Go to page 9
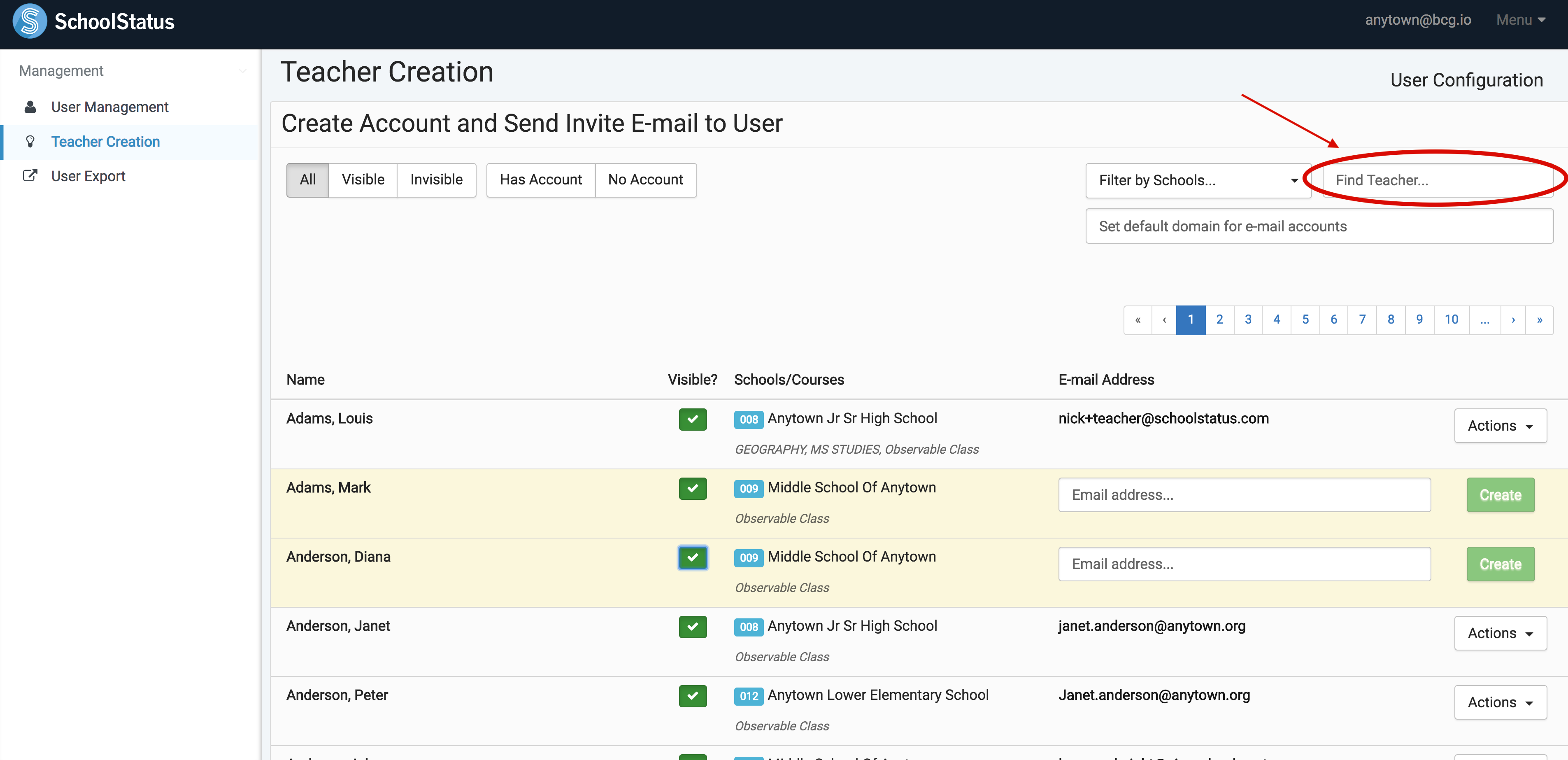1568x760 pixels. (x=1419, y=320)
